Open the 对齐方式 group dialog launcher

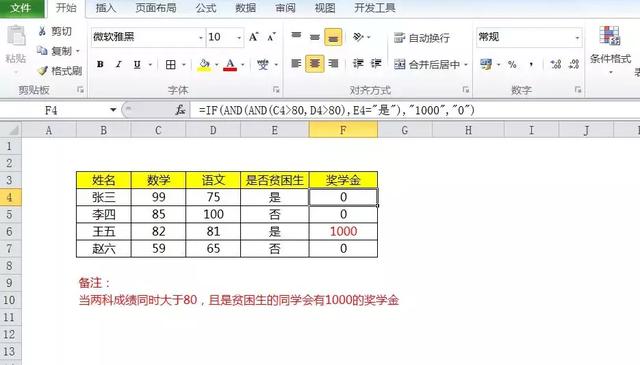465,90
